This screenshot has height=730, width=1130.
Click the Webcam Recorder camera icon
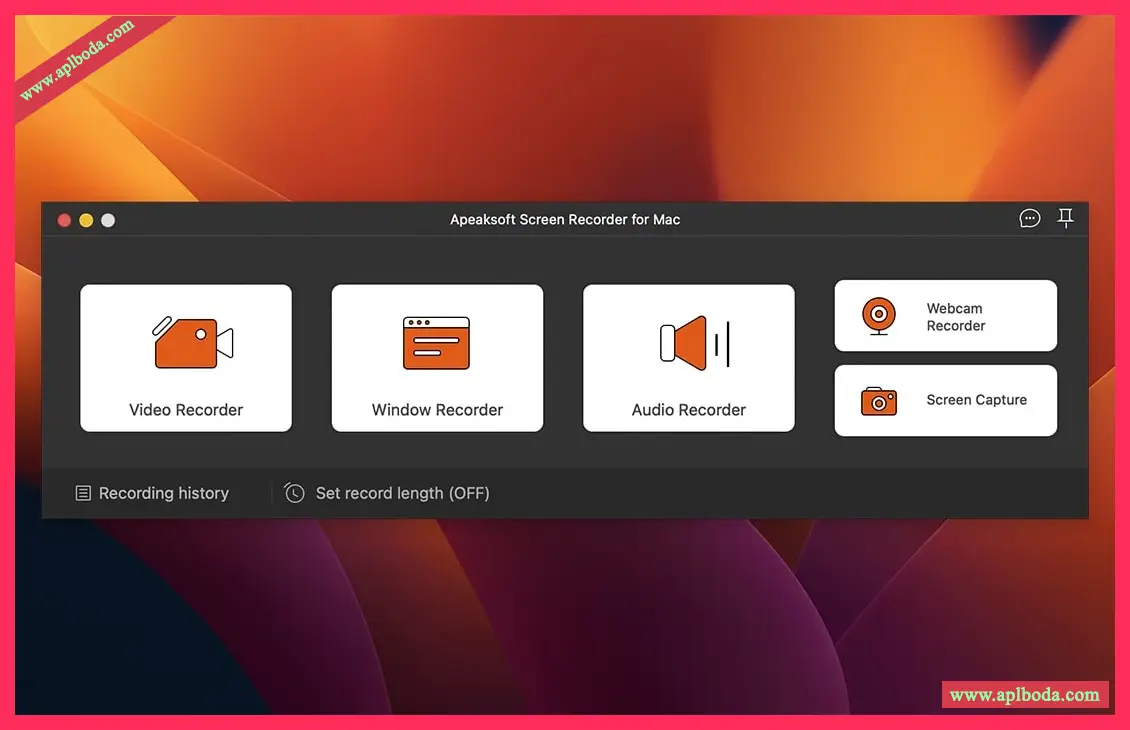[x=878, y=316]
